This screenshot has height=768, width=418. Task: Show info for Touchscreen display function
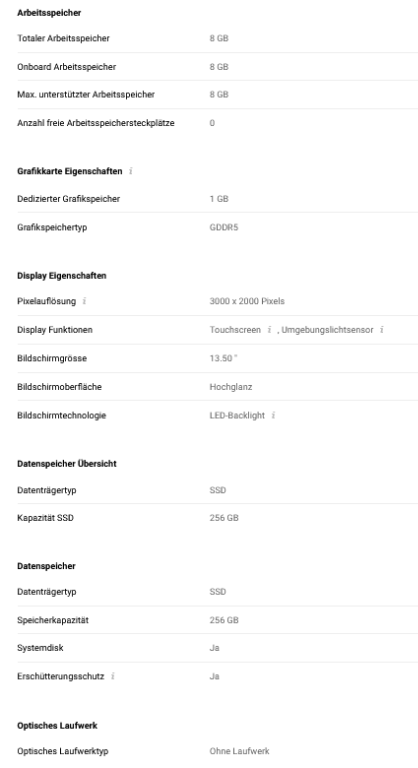[269, 330]
